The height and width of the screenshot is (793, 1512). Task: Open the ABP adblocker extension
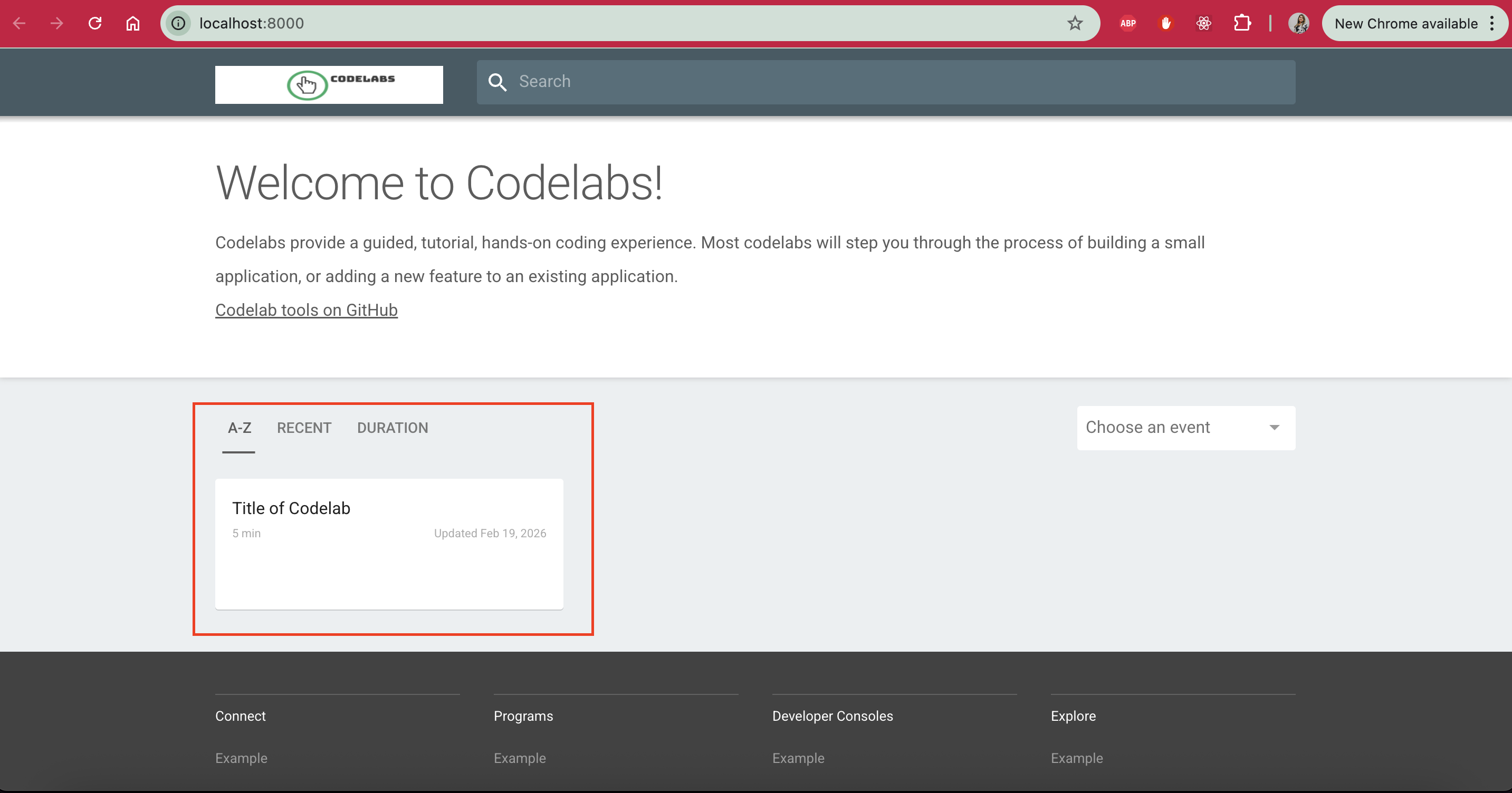tap(1127, 23)
